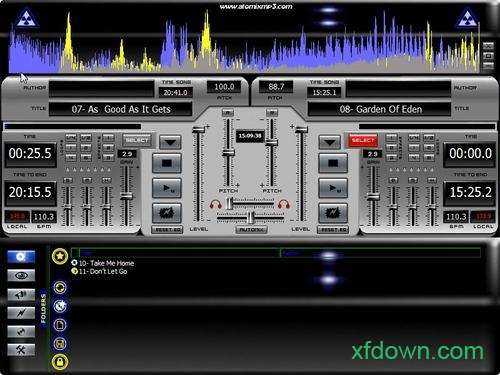Click the top-right radiation logo icon

click(x=467, y=18)
